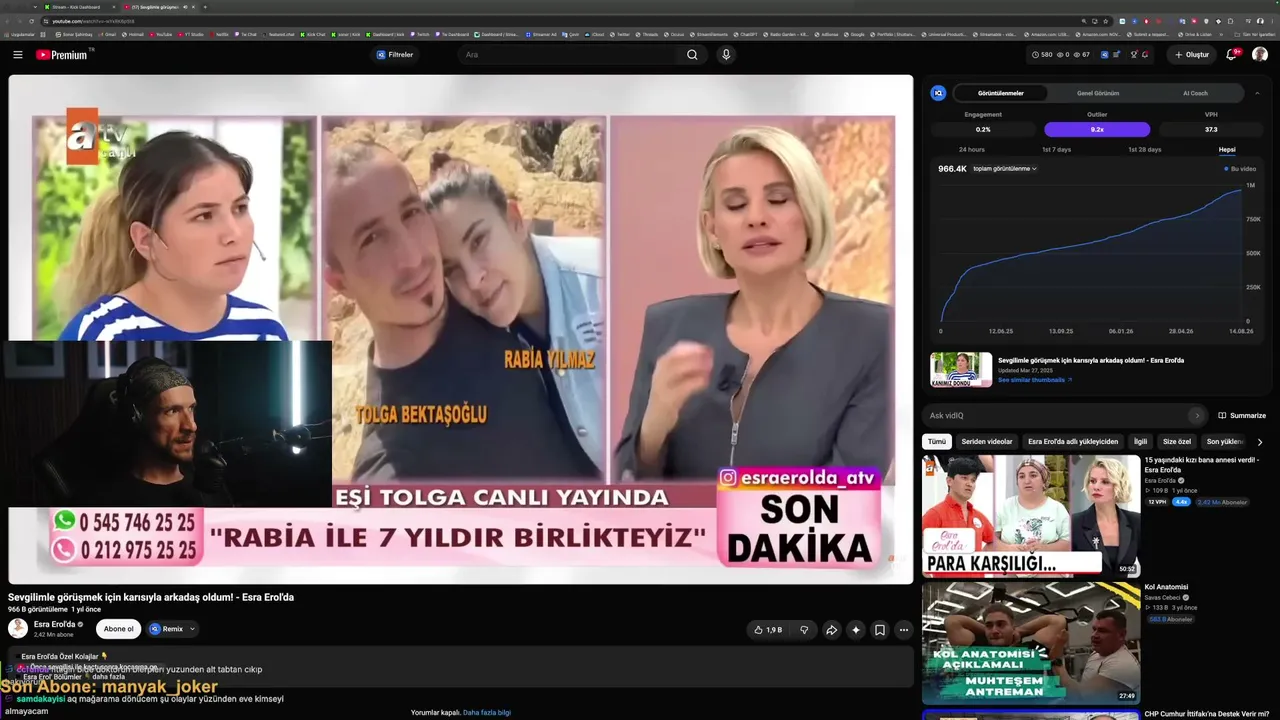Select the 1st 7 days range tab
This screenshot has height=720, width=1280.
coord(1056,150)
